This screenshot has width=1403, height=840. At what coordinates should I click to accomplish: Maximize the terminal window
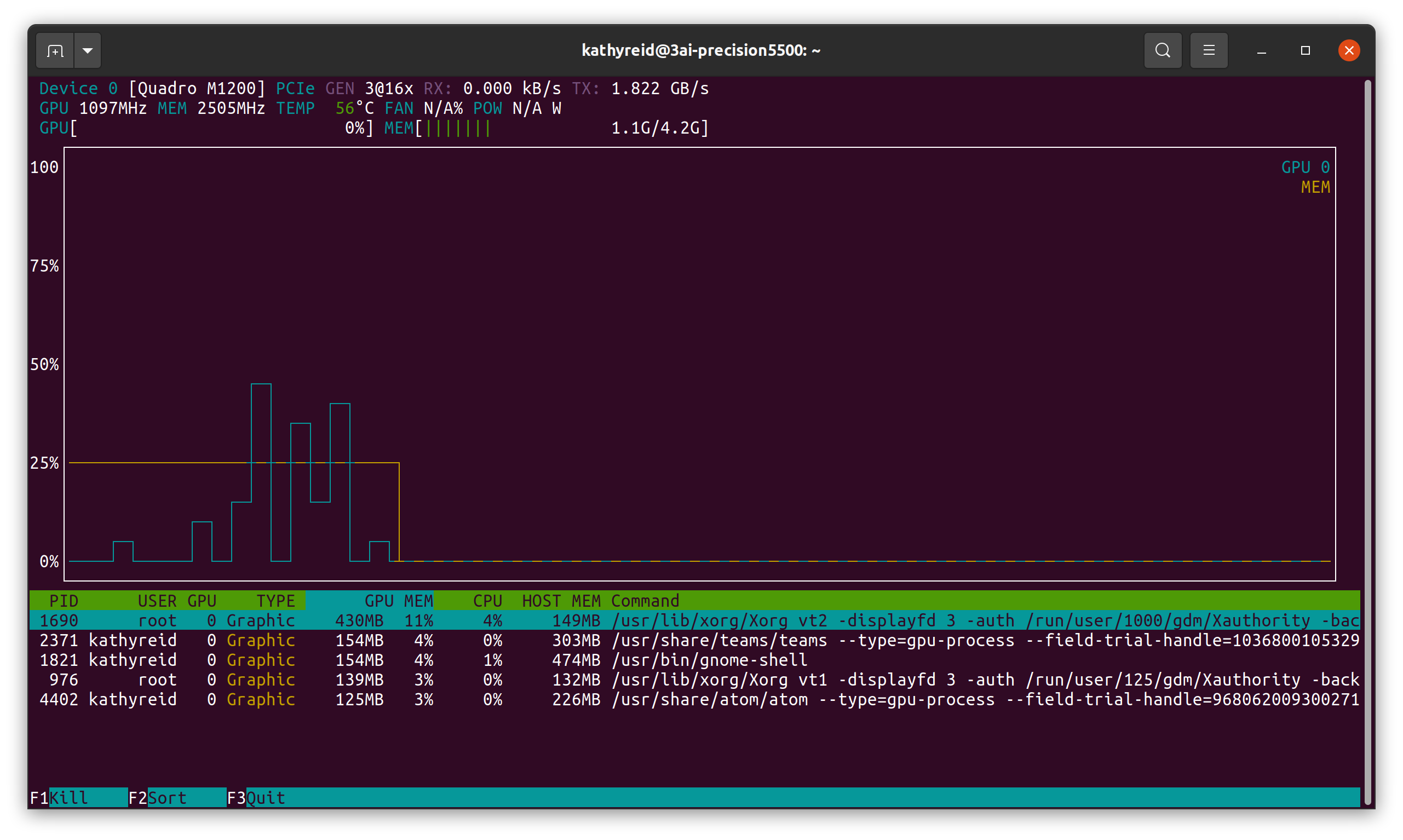pyautogui.click(x=1305, y=51)
